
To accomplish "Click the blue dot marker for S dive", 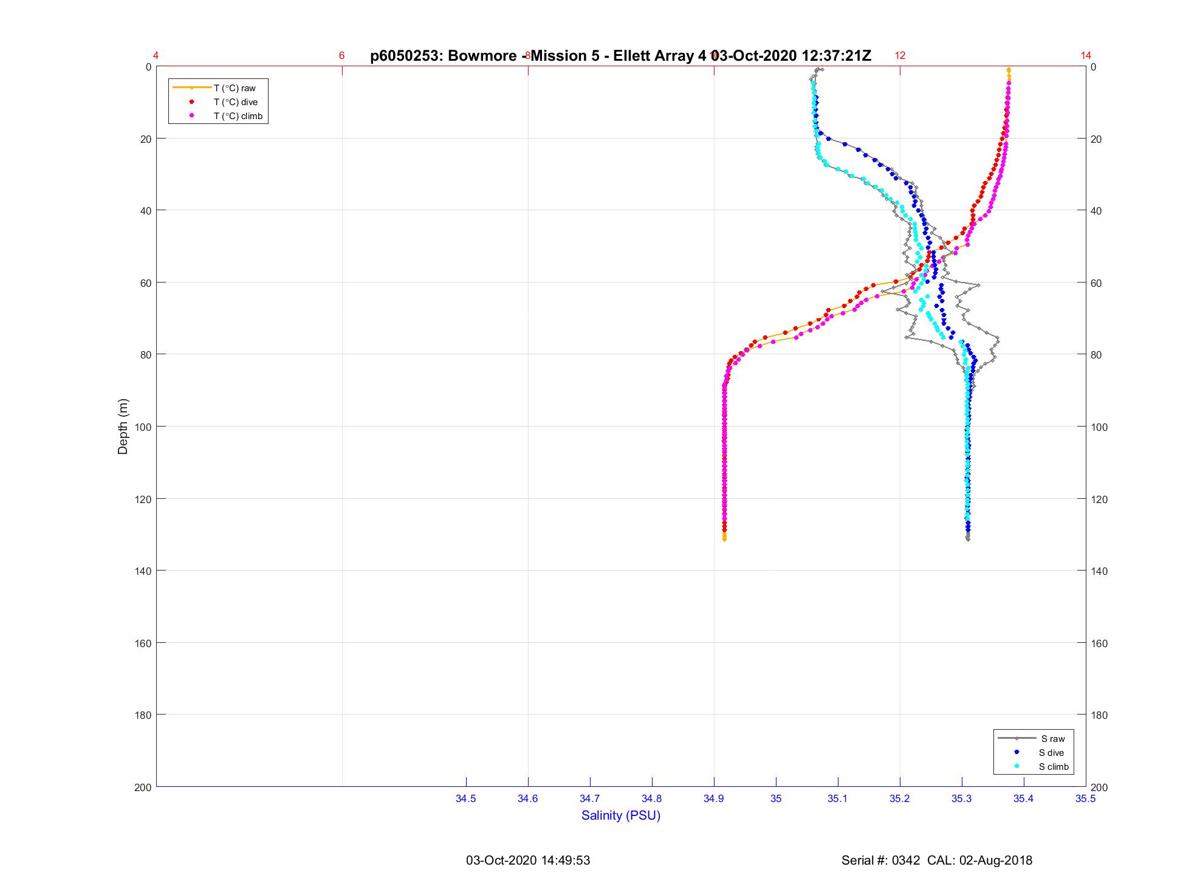I will coord(1017,752).
